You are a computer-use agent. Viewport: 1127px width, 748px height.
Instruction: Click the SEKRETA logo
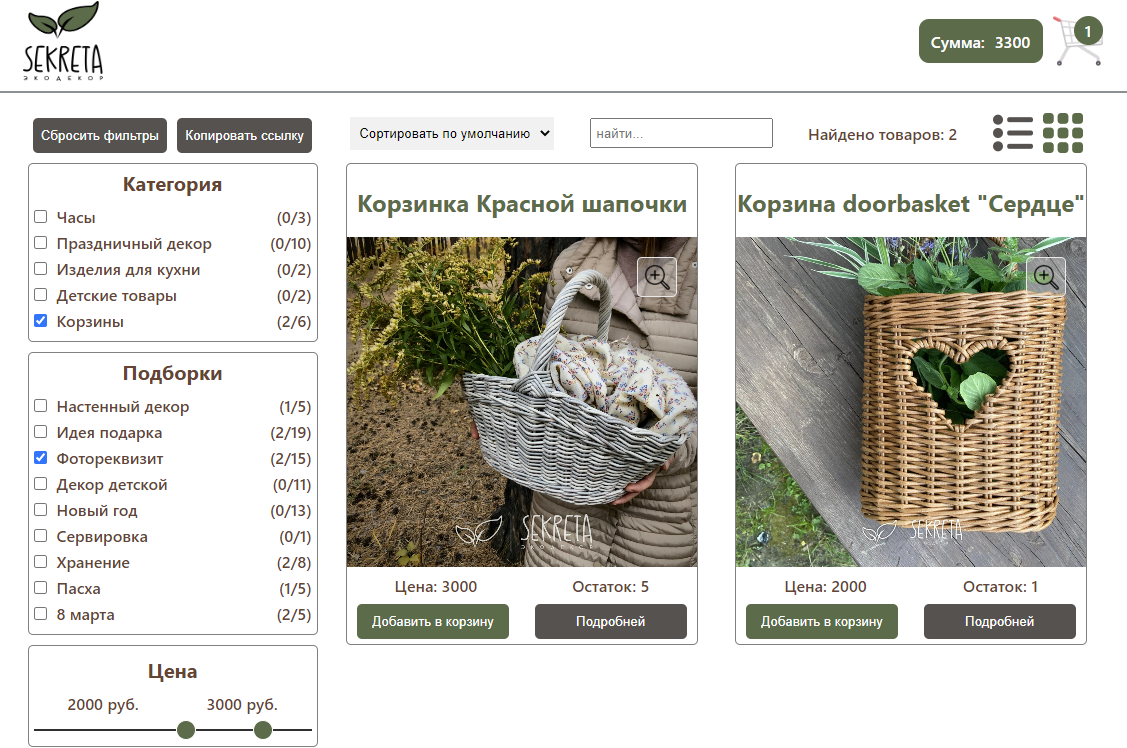point(63,41)
